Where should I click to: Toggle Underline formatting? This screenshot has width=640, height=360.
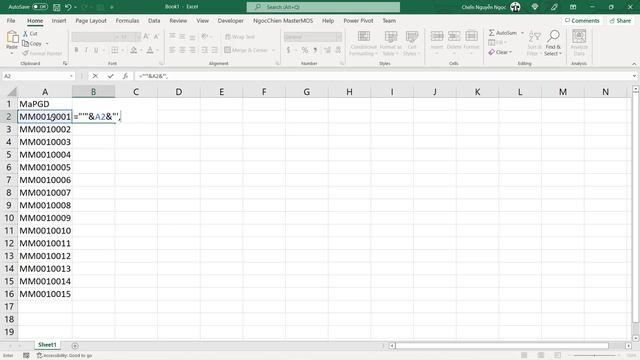pos(96,50)
